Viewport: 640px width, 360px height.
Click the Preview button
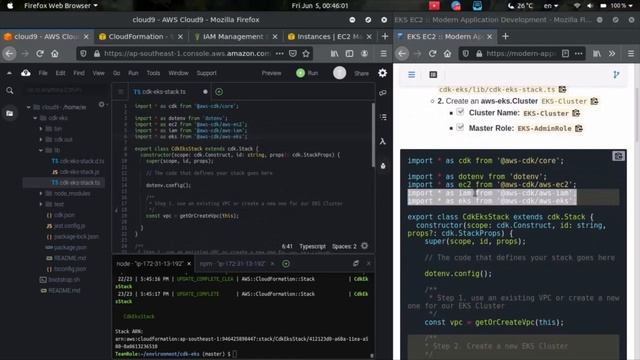[x=271, y=73]
